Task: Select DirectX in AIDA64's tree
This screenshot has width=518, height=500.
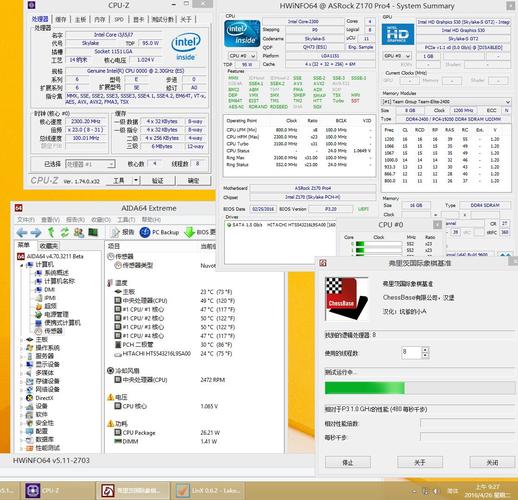Action: click(40, 398)
